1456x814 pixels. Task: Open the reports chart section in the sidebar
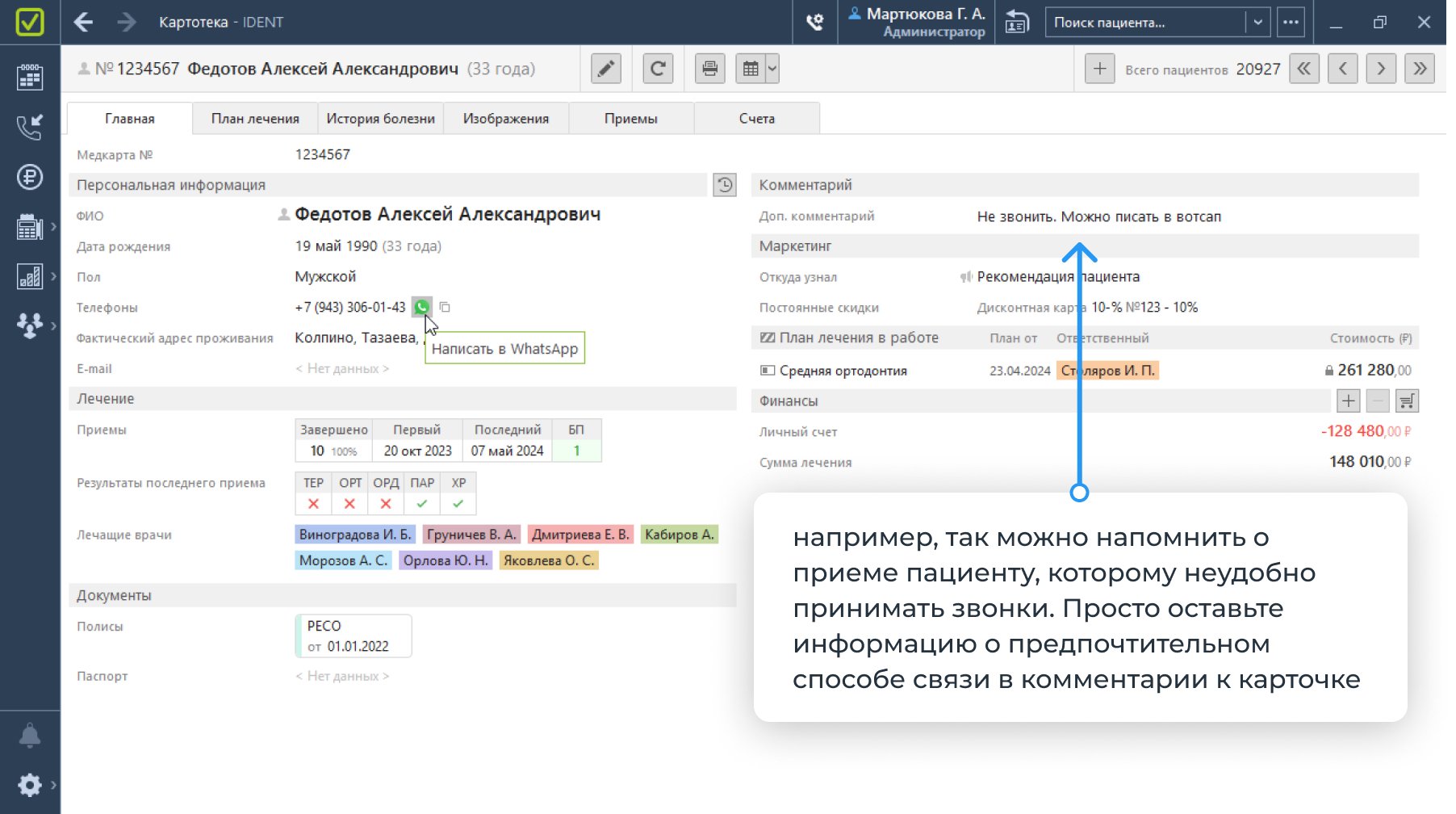30,276
